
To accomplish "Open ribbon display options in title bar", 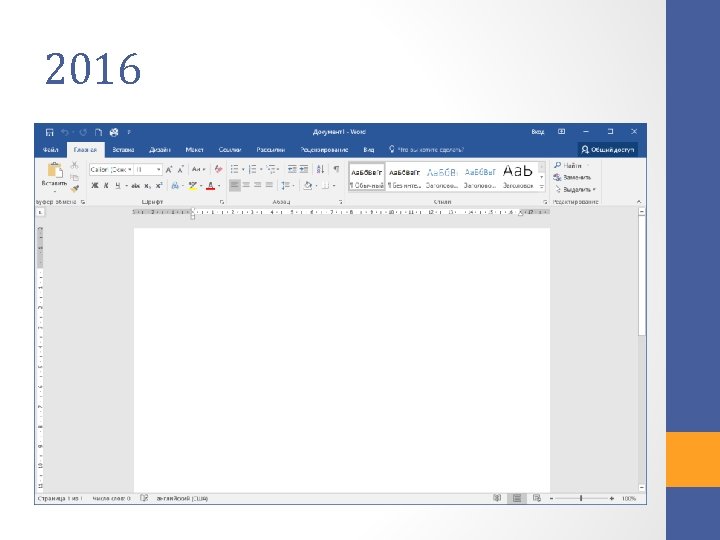I will tap(561, 131).
